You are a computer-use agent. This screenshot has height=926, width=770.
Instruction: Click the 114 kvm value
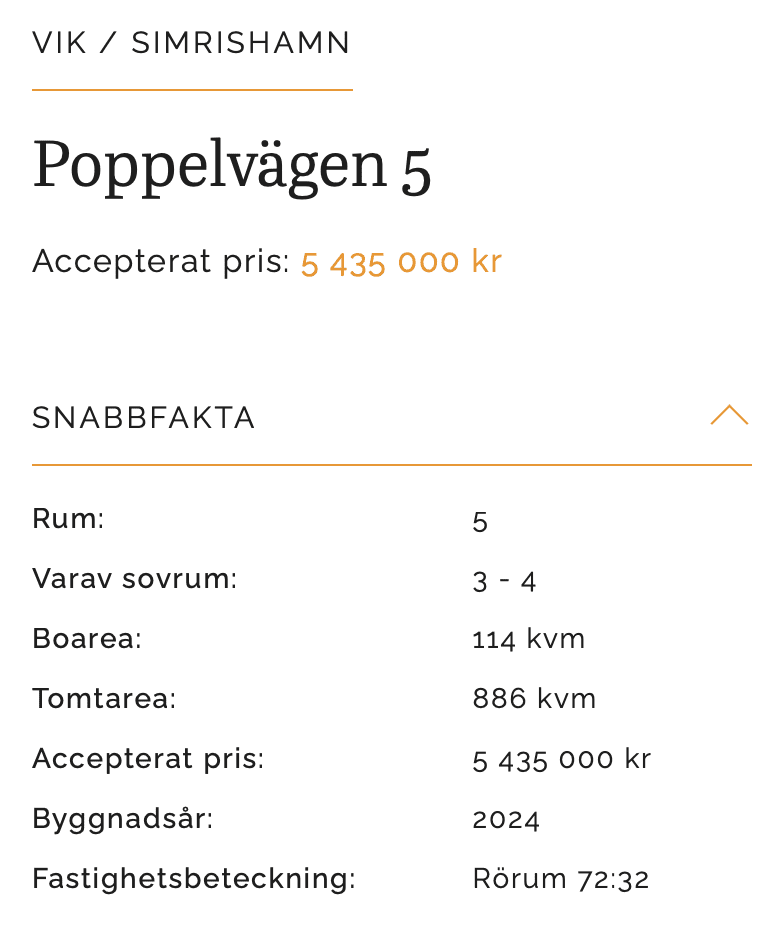[528, 640]
